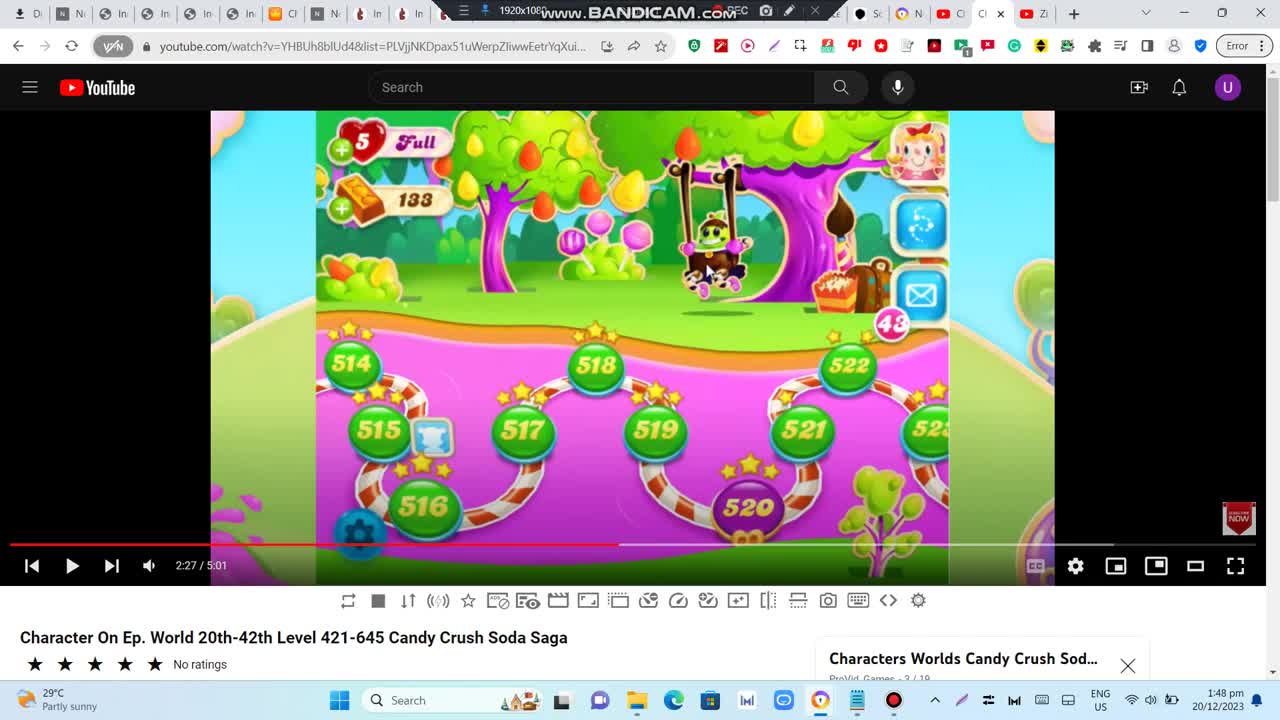Viewport: 1280px width, 720px height.
Task: Expand the tab search dropdown arrow
Action: [x=1146, y=13]
